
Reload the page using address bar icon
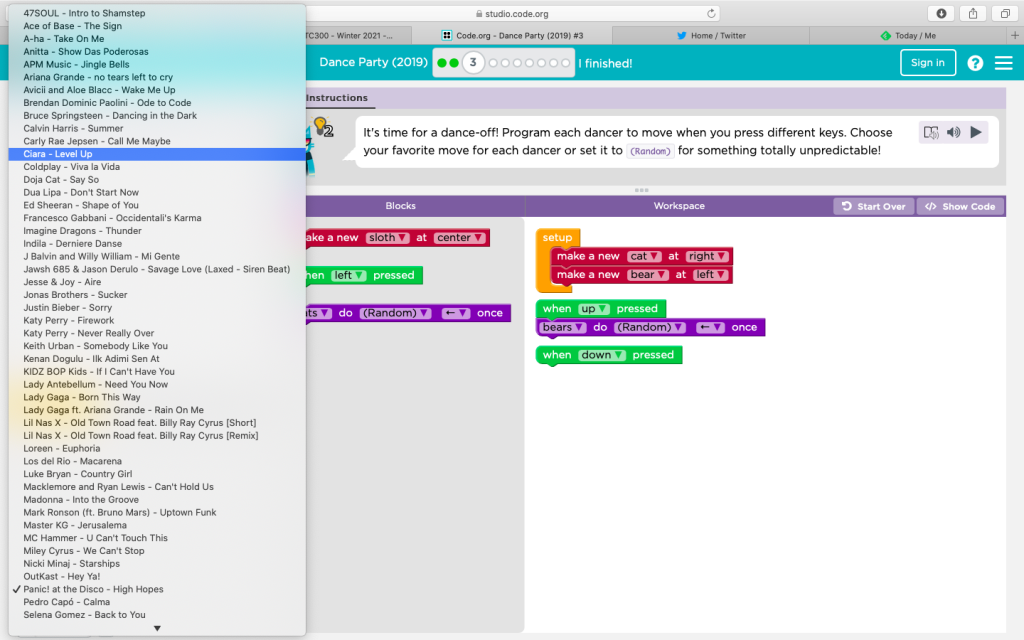711,13
